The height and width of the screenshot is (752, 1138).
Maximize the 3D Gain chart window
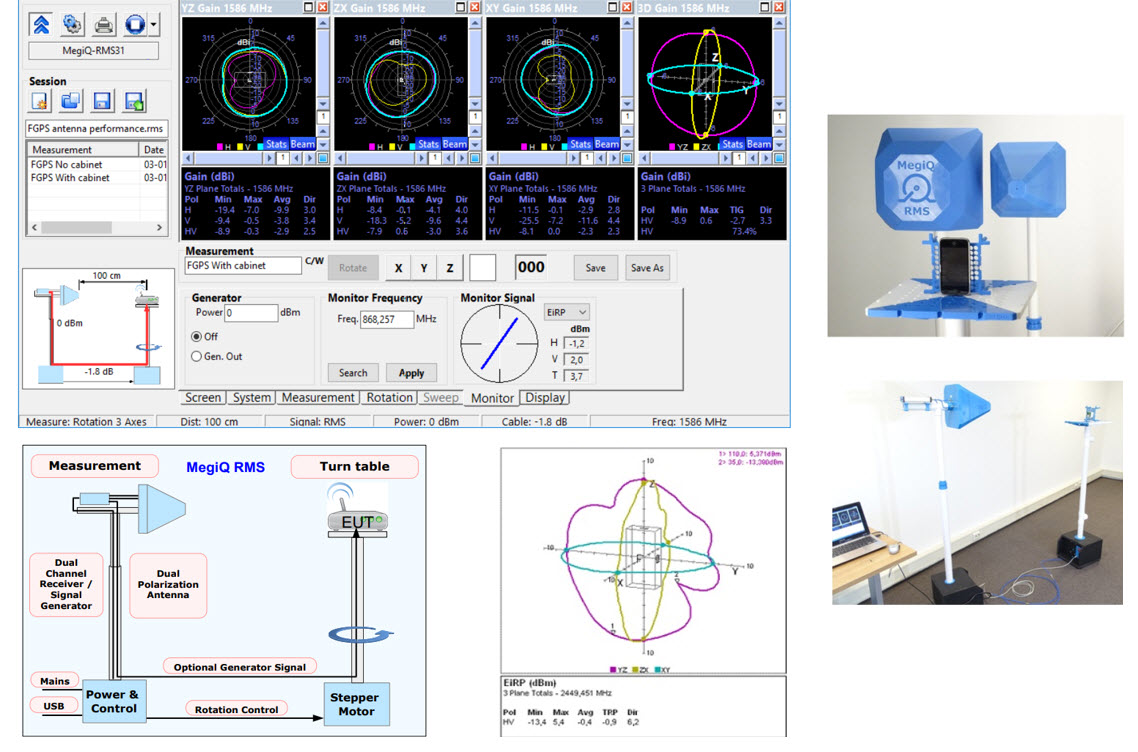point(765,7)
